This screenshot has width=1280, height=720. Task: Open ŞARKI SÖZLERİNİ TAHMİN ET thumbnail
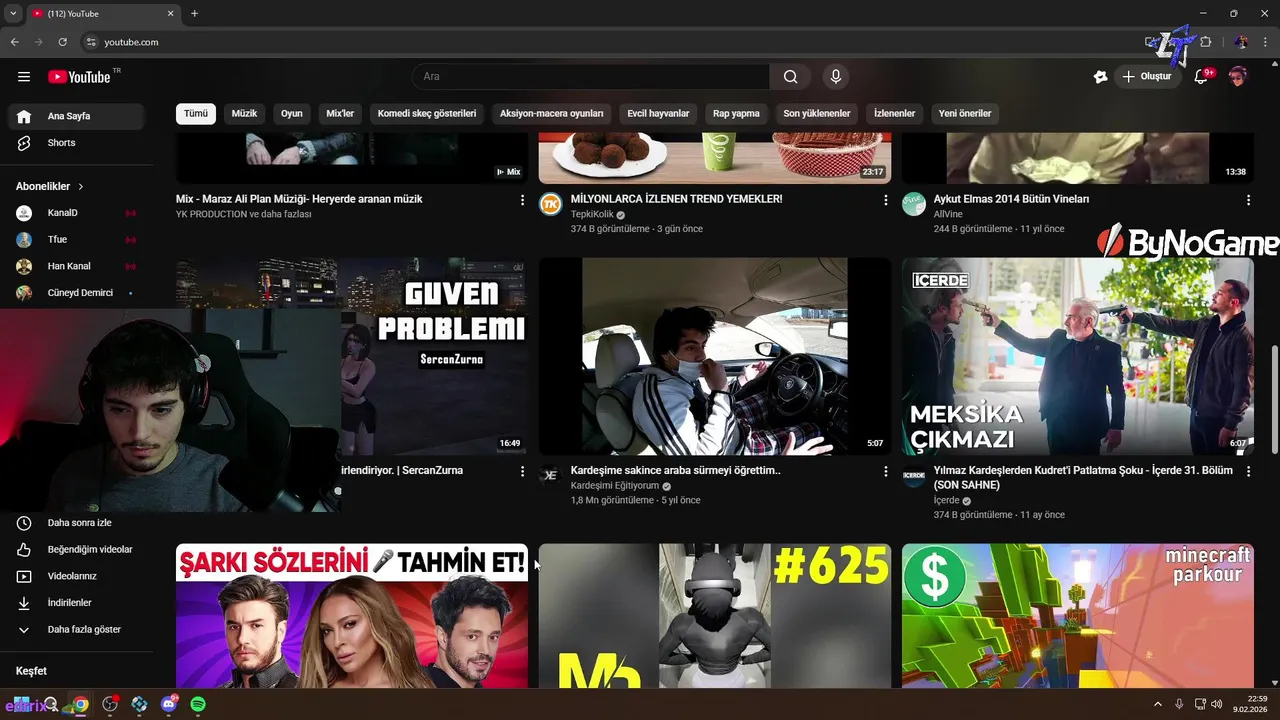352,616
